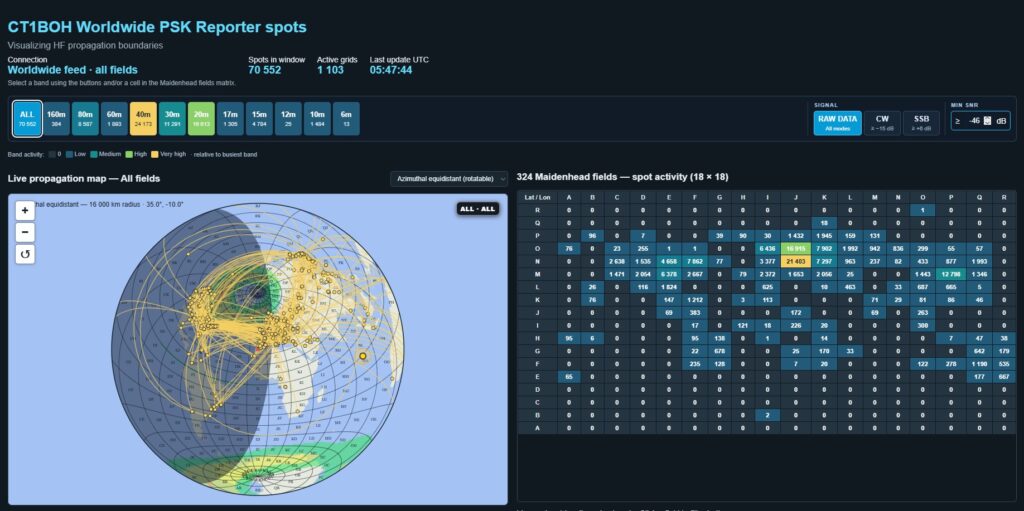Click the large highlighted spot marker east of Africa
This screenshot has width=1024, height=511.
(x=363, y=356)
